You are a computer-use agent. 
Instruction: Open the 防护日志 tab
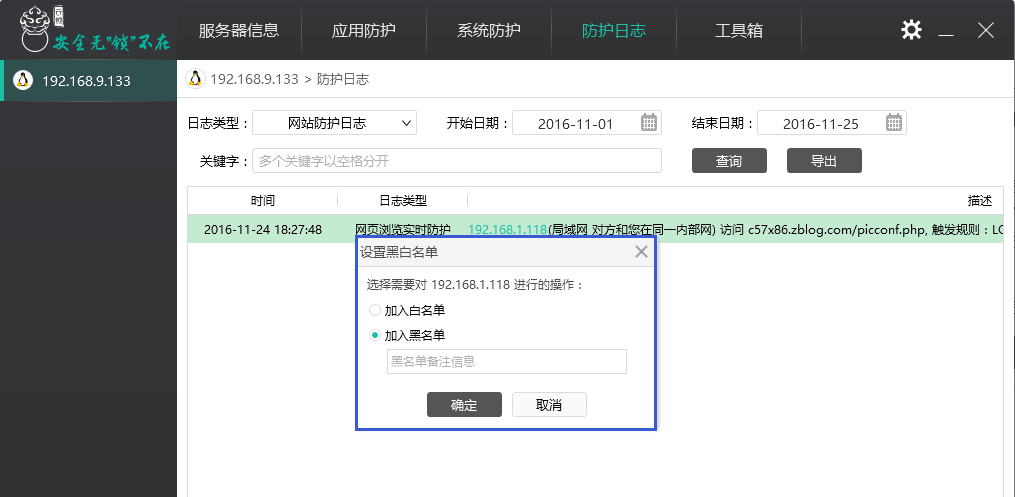click(614, 30)
